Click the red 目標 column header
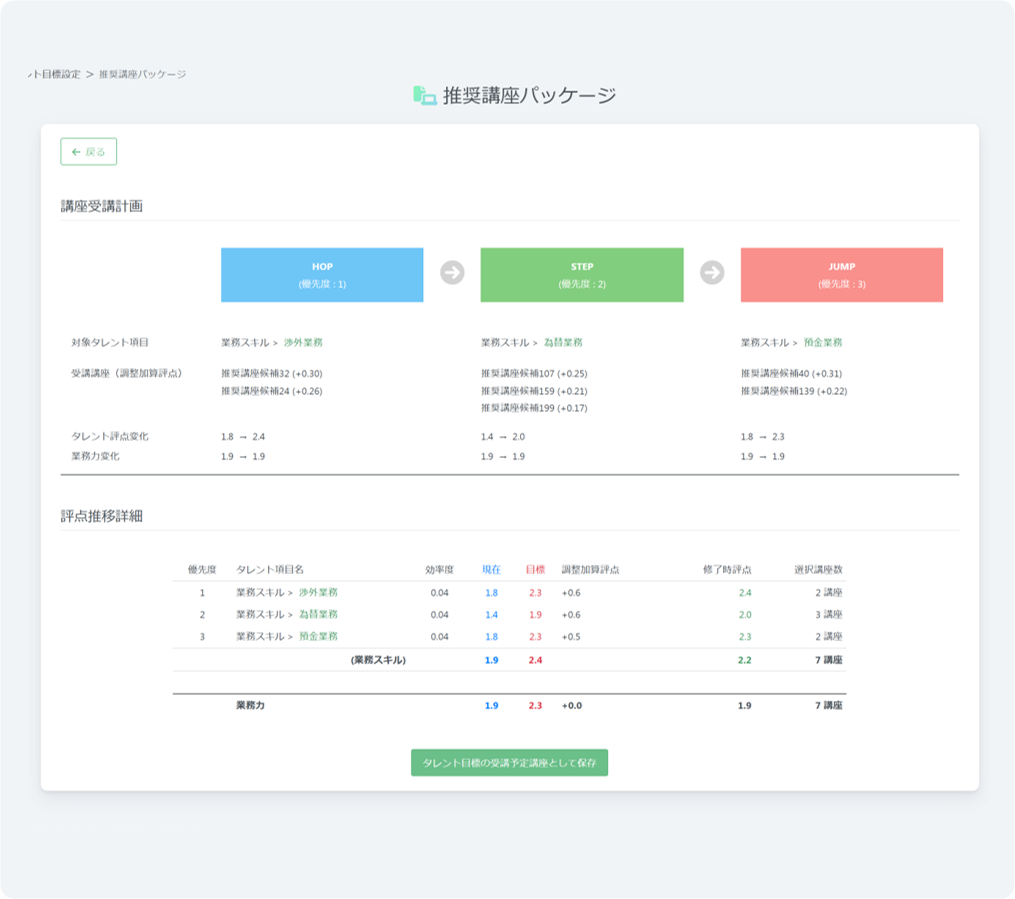Image resolution: width=1015 pixels, height=899 pixels. 535,569
